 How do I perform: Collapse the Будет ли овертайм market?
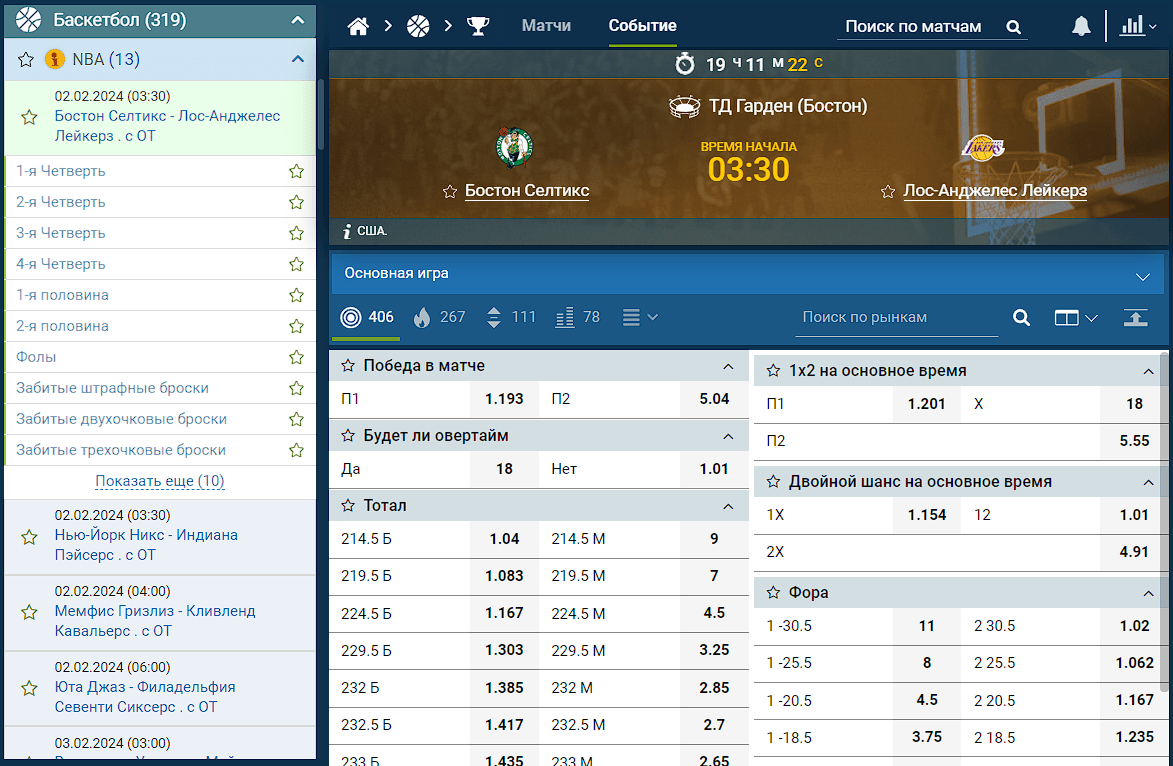[x=728, y=436]
